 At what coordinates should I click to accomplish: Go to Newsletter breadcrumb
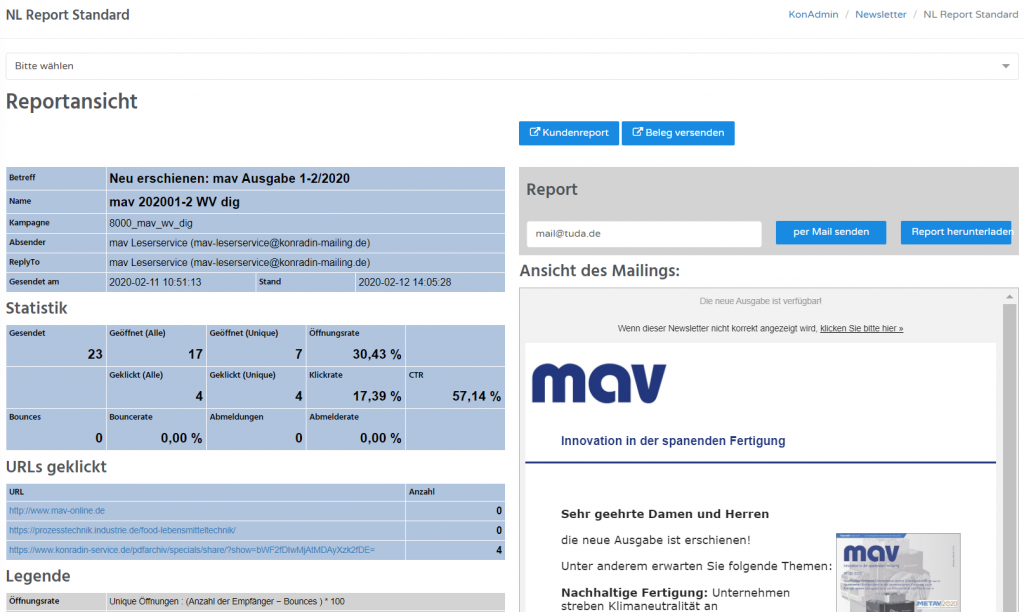pos(880,15)
